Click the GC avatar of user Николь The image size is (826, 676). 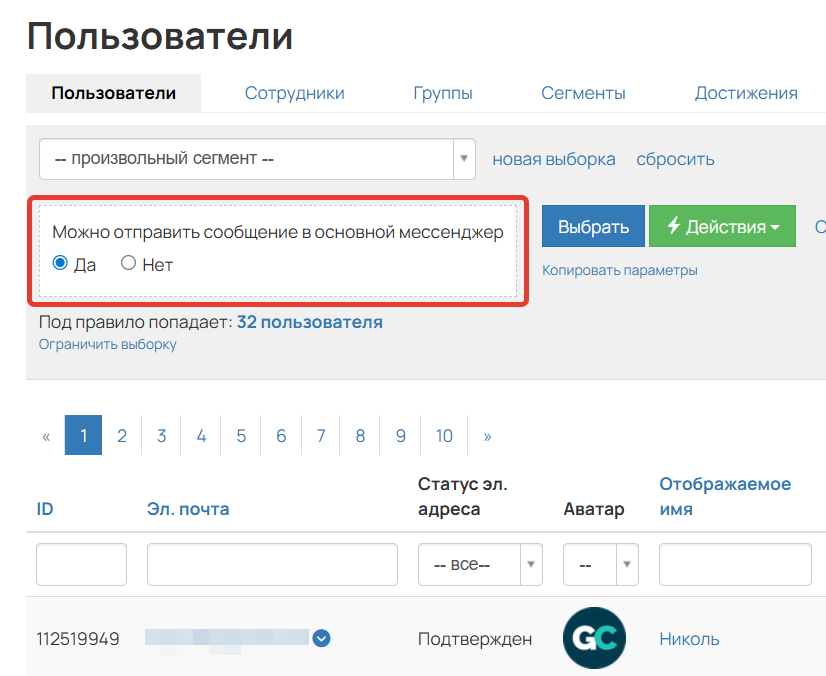[594, 637]
